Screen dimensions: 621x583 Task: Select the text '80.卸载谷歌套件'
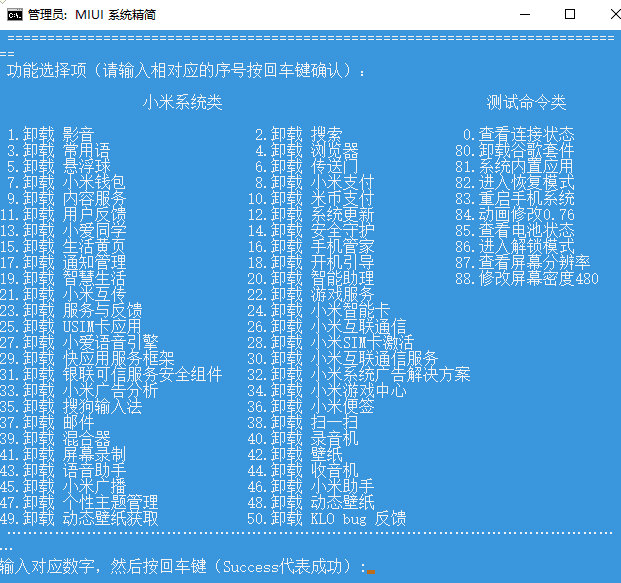pyautogui.click(x=514, y=151)
